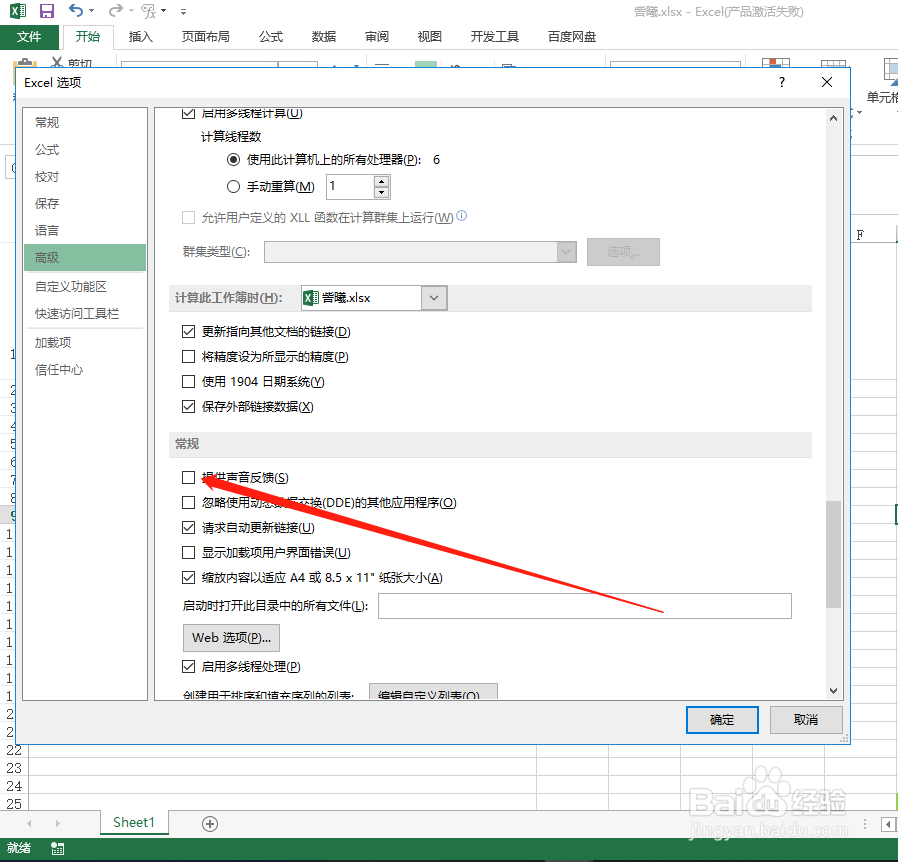
Task: Open the 计算此工作簿时 workbook dropdown
Action: (433, 297)
